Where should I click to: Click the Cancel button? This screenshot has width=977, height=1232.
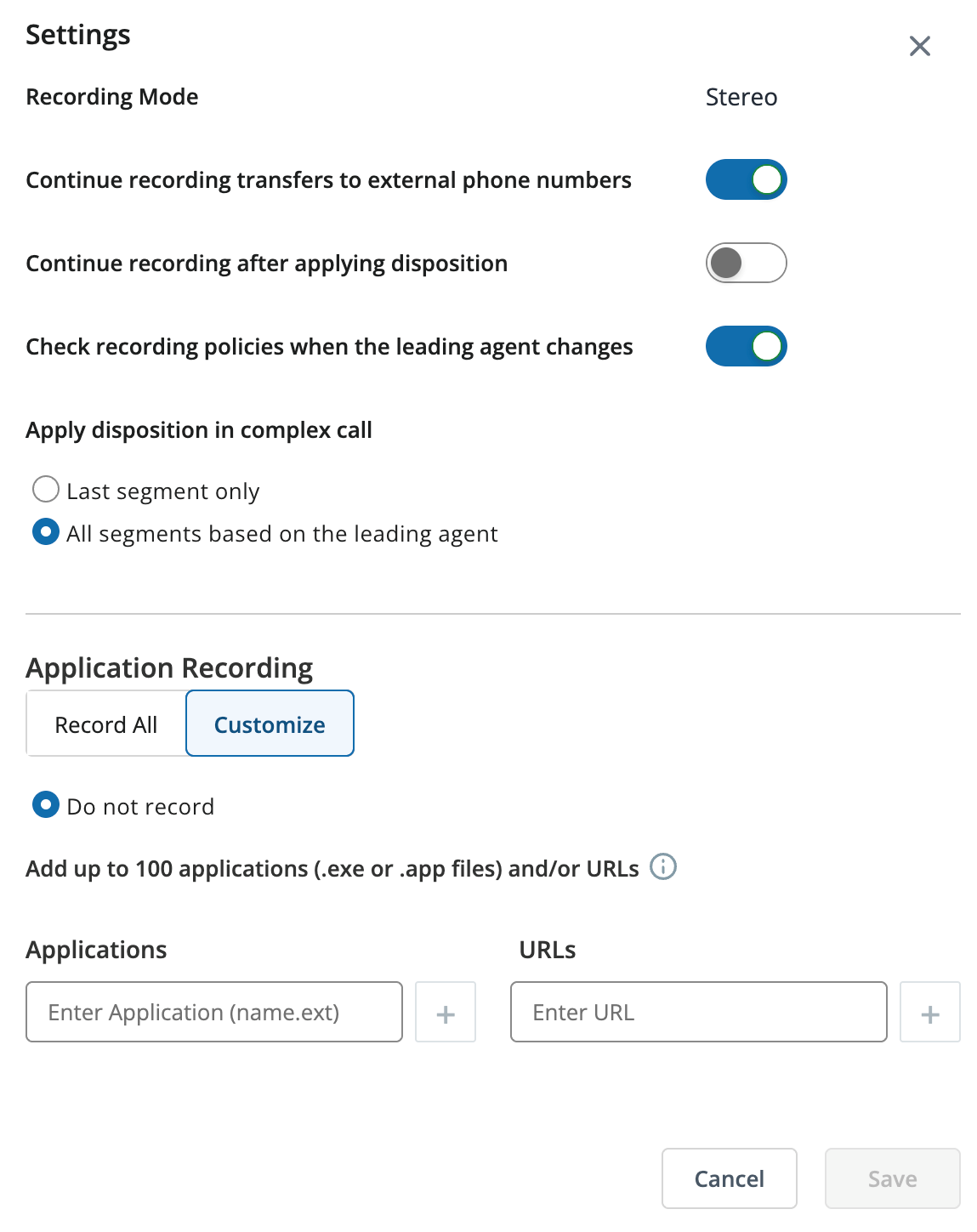pyautogui.click(x=730, y=1178)
